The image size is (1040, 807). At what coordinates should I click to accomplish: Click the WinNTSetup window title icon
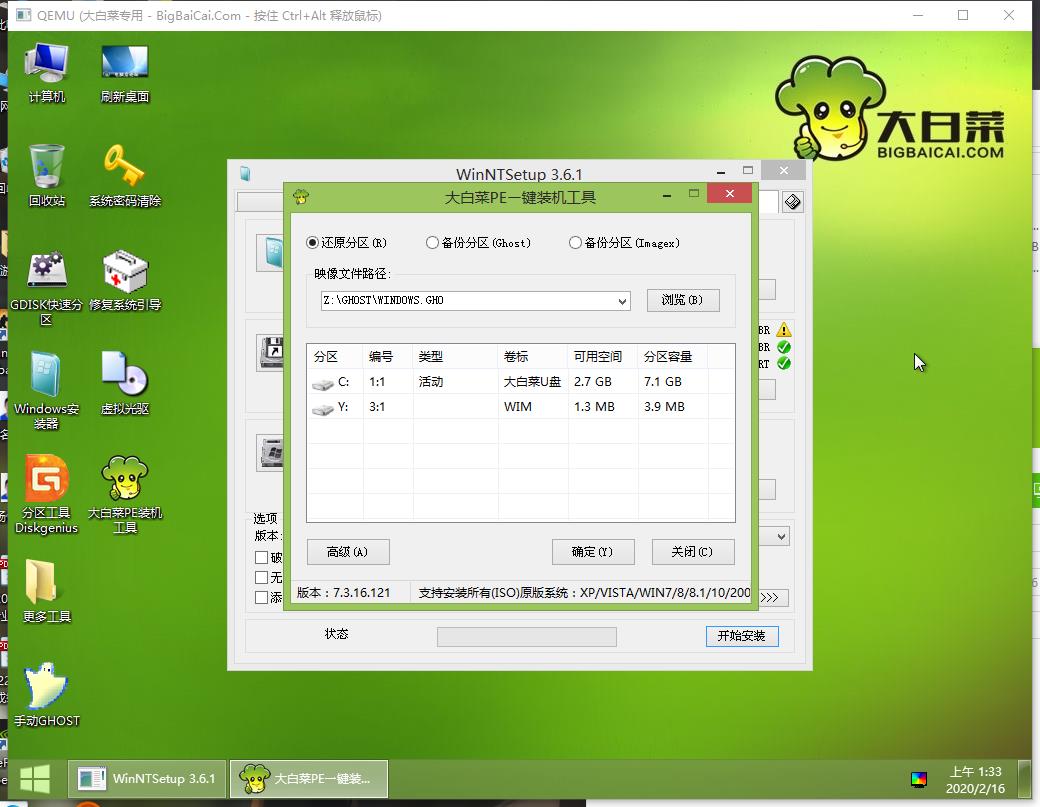[x=245, y=174]
